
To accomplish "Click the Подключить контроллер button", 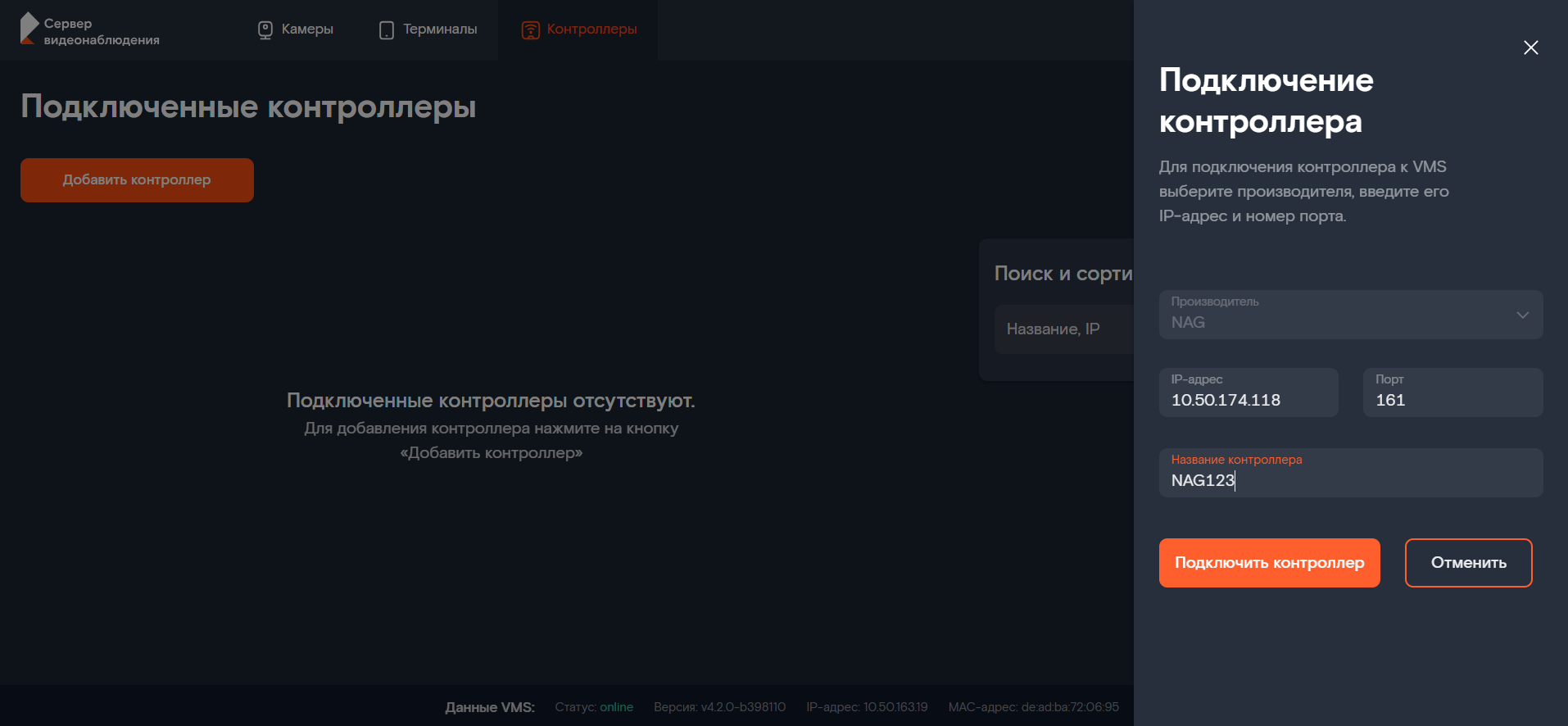I will pos(1269,563).
